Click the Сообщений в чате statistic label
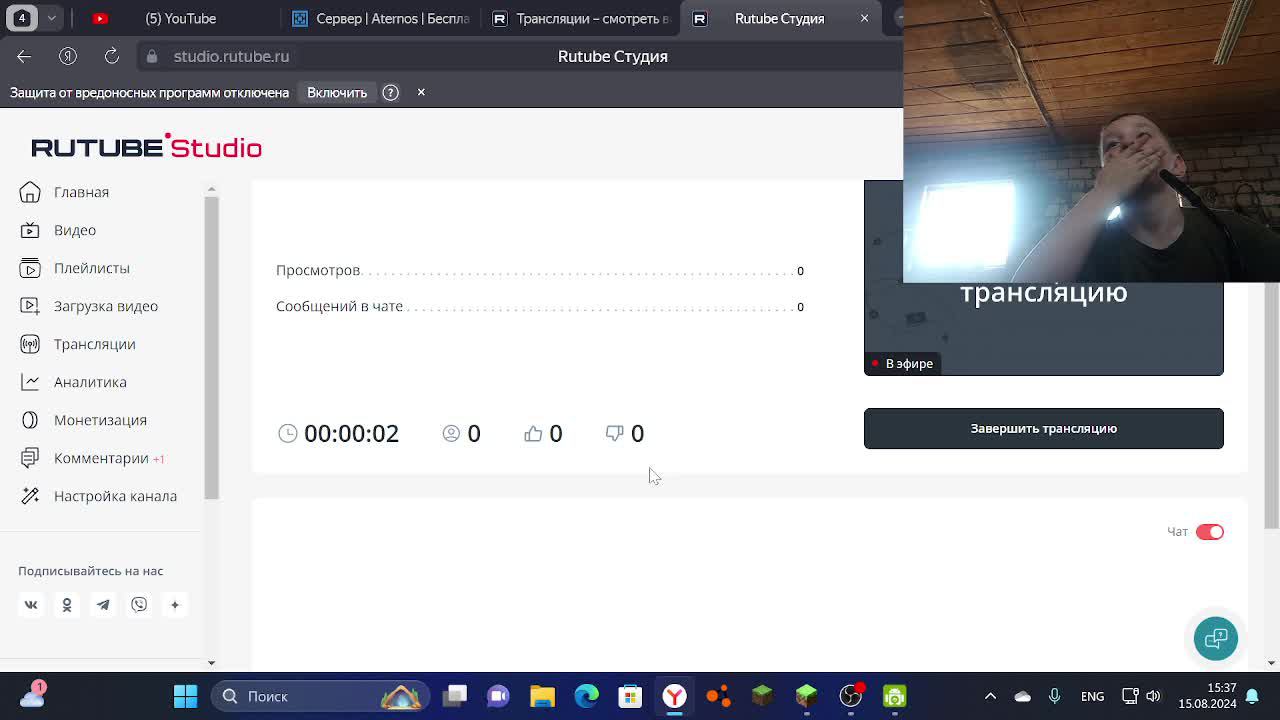The image size is (1280, 720). tap(339, 306)
